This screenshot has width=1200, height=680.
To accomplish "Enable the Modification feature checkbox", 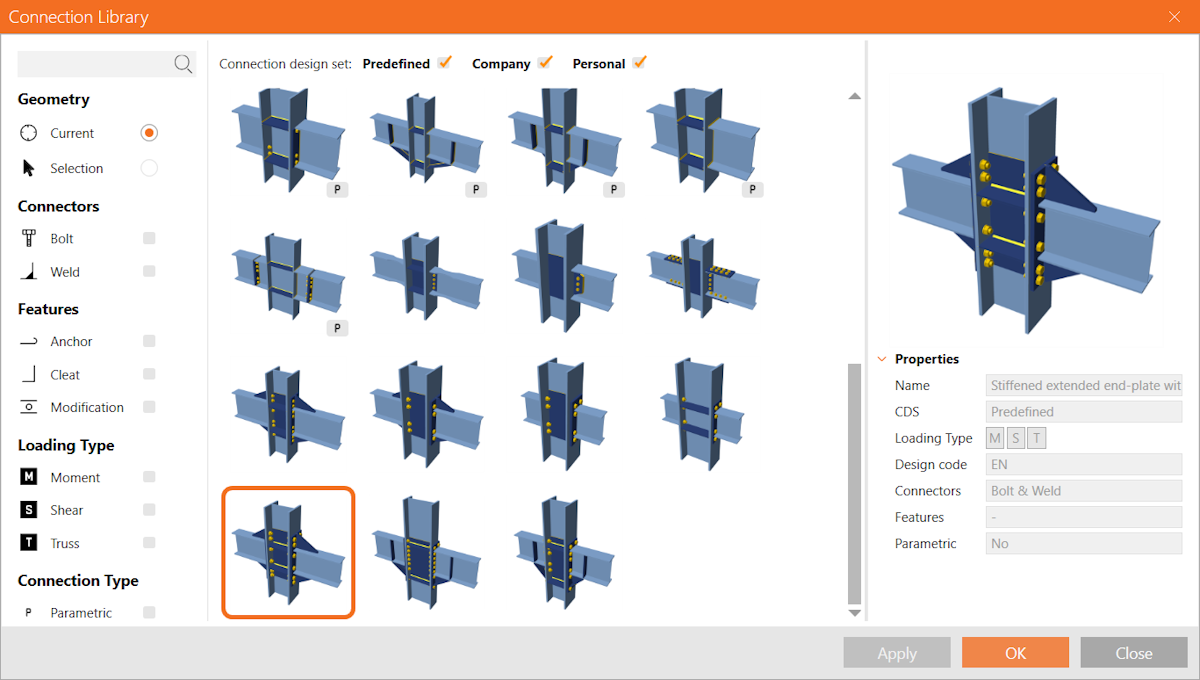I will click(x=149, y=406).
